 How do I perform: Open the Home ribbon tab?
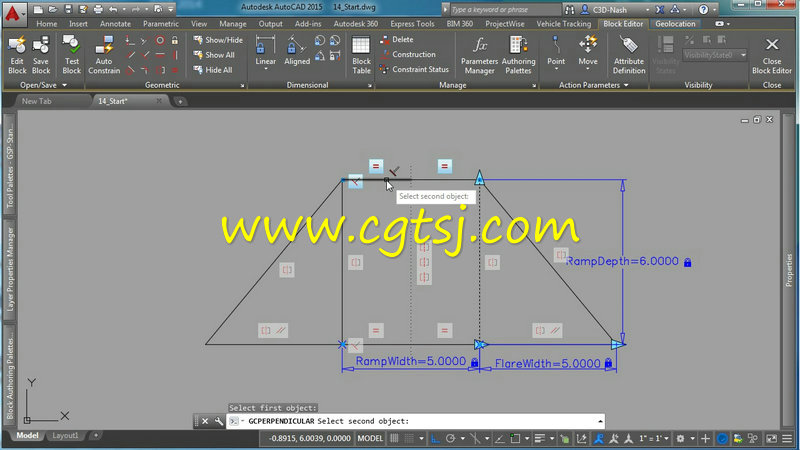(46, 23)
